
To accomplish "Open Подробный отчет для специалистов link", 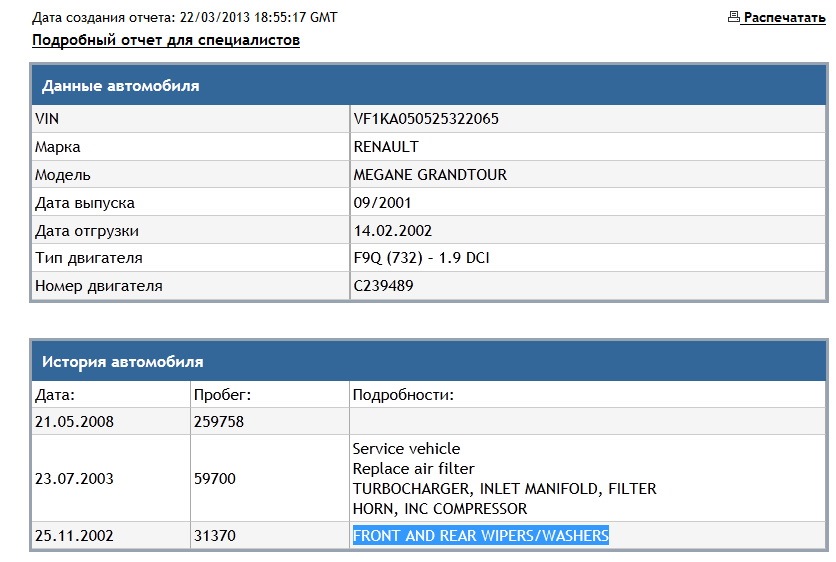I will point(166,40).
